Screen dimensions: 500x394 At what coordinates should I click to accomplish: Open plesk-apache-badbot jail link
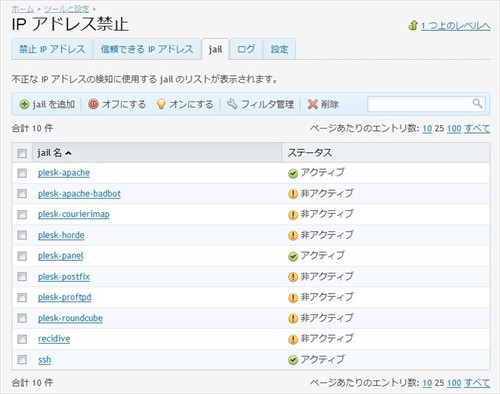(x=79, y=194)
